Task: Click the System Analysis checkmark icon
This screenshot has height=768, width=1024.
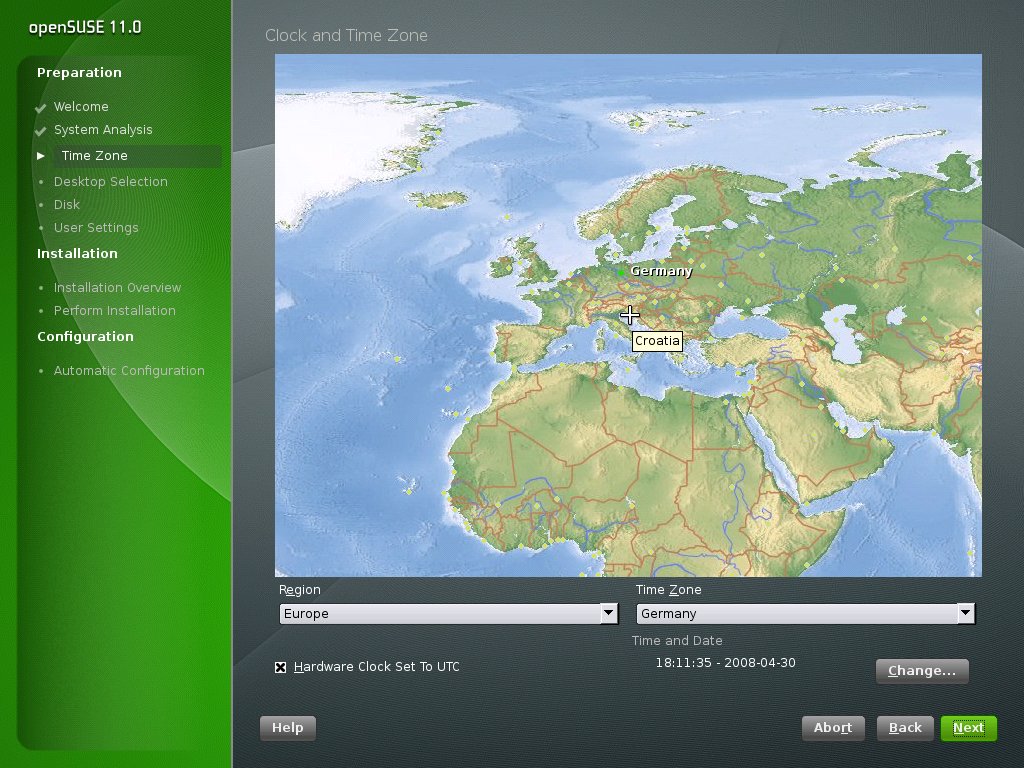Action: click(40, 131)
